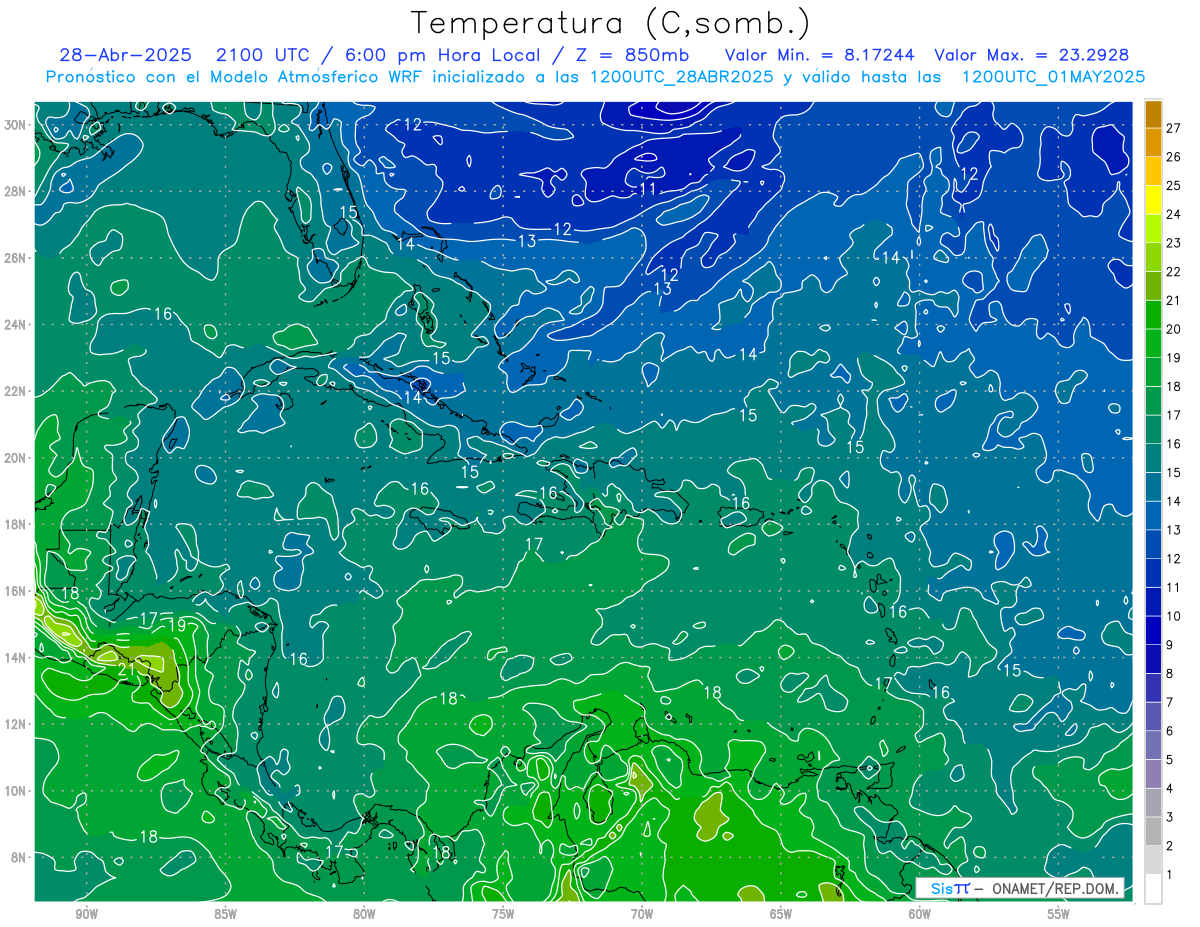
Task: Click the legend value "3"
Action: pos(1170,817)
